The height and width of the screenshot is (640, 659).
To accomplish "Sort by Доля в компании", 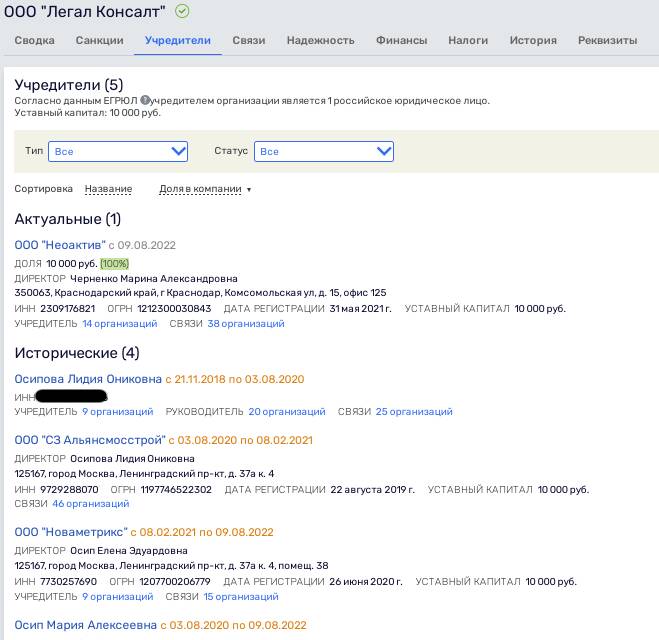I will 200,189.
